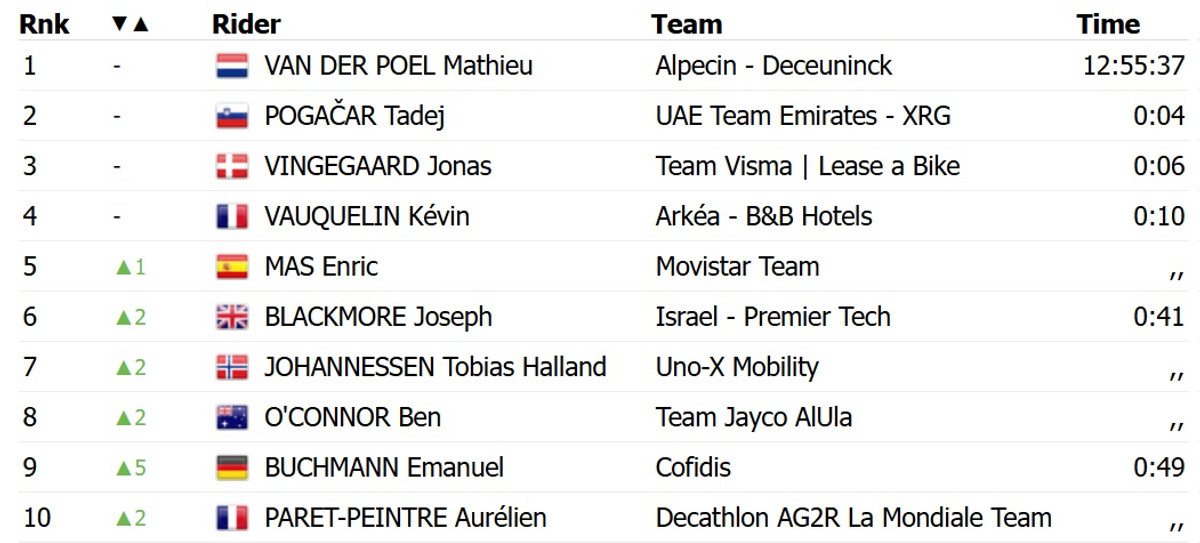The image size is (1200, 543).
Task: Open the UAE Team Emirates - XRG page
Action: pos(803,116)
